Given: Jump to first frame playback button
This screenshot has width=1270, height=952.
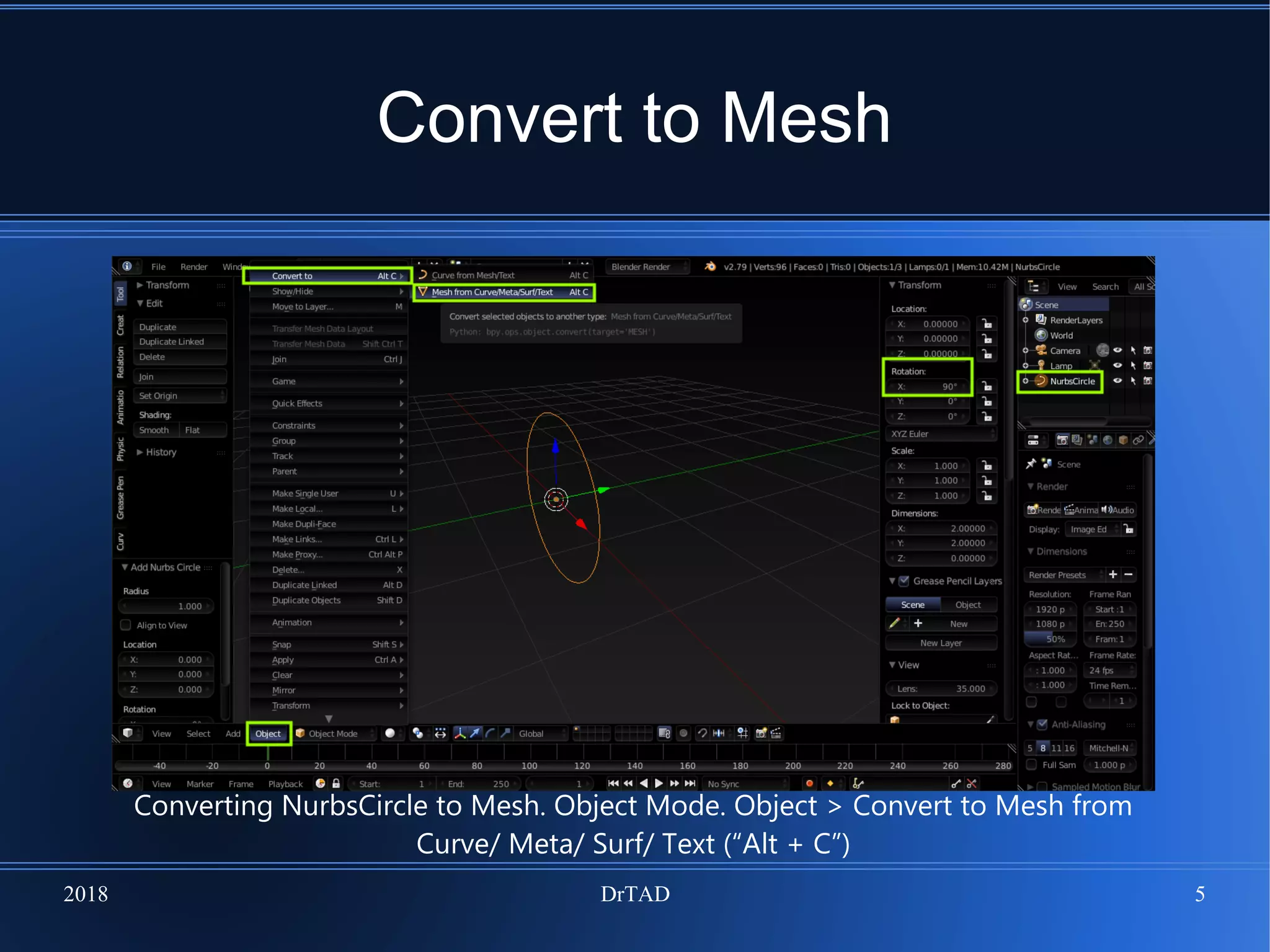Looking at the screenshot, I should tap(613, 783).
